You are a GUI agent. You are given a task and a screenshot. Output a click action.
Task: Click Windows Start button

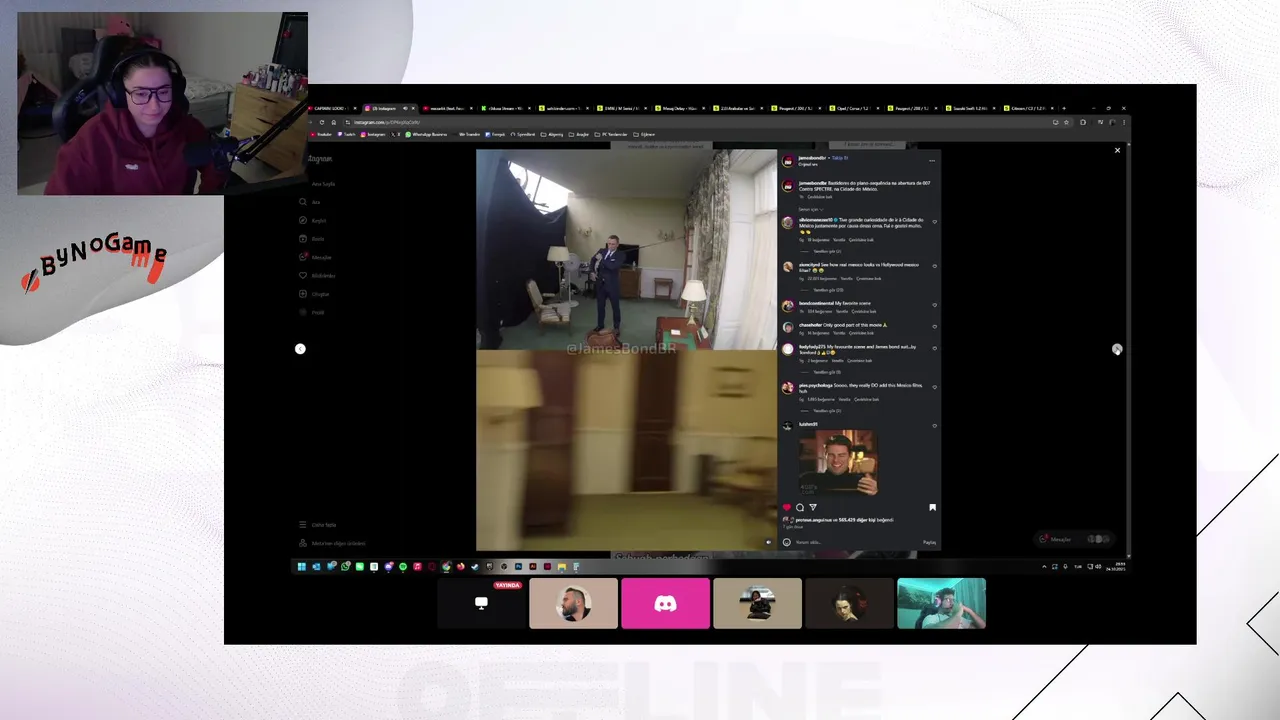[x=301, y=567]
